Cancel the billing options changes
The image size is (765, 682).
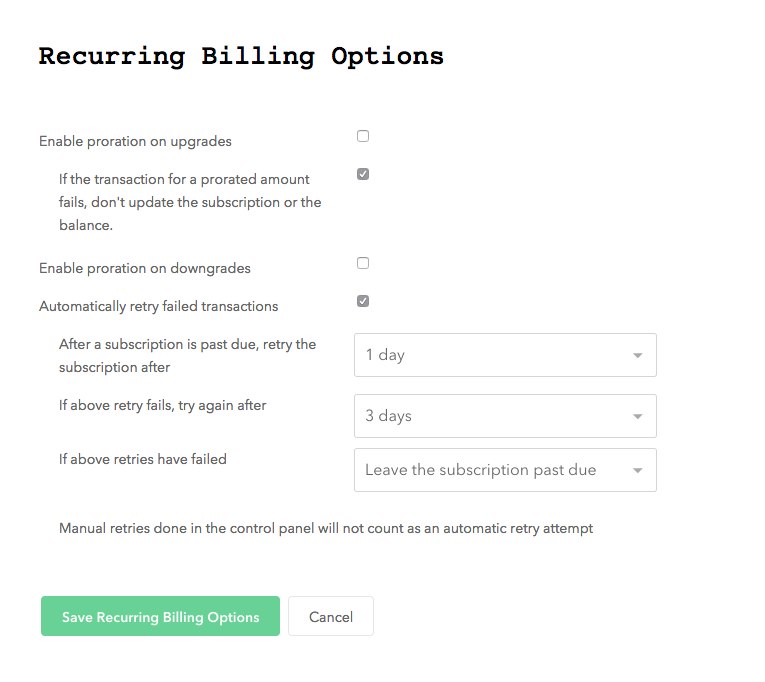pyautogui.click(x=331, y=616)
